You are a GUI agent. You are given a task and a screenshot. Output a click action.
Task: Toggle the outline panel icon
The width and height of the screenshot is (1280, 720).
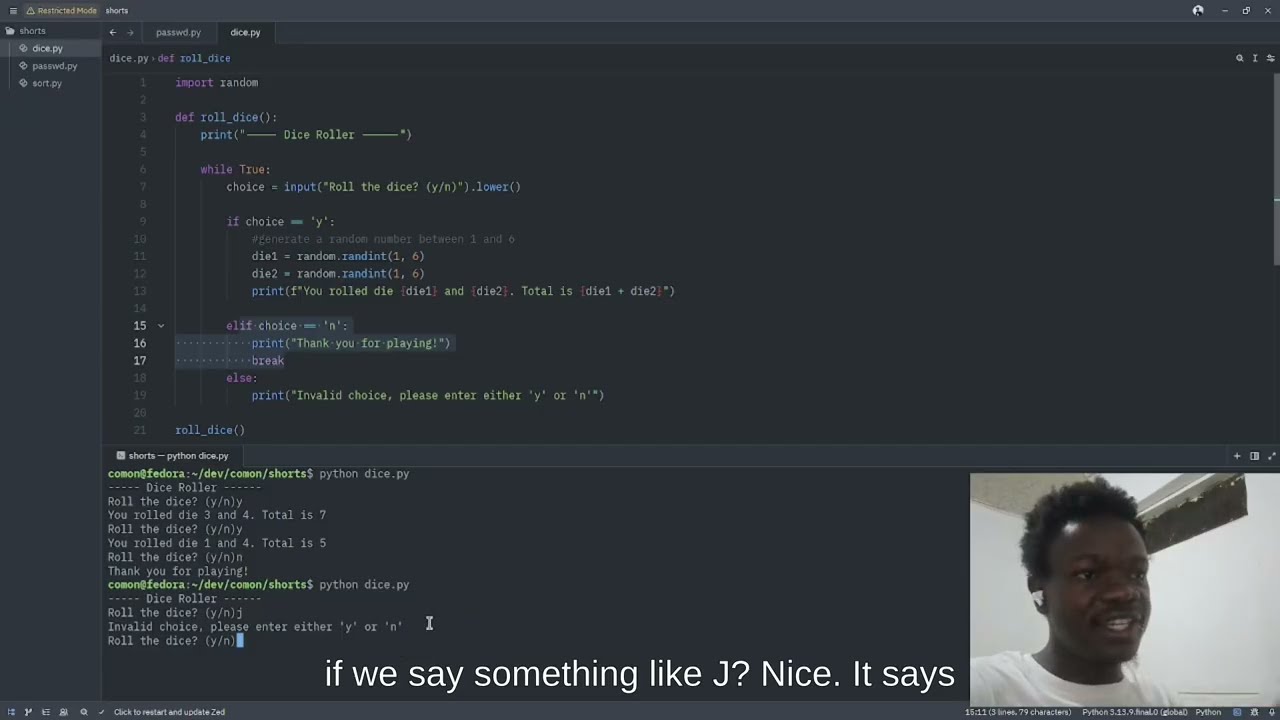(x=45, y=712)
